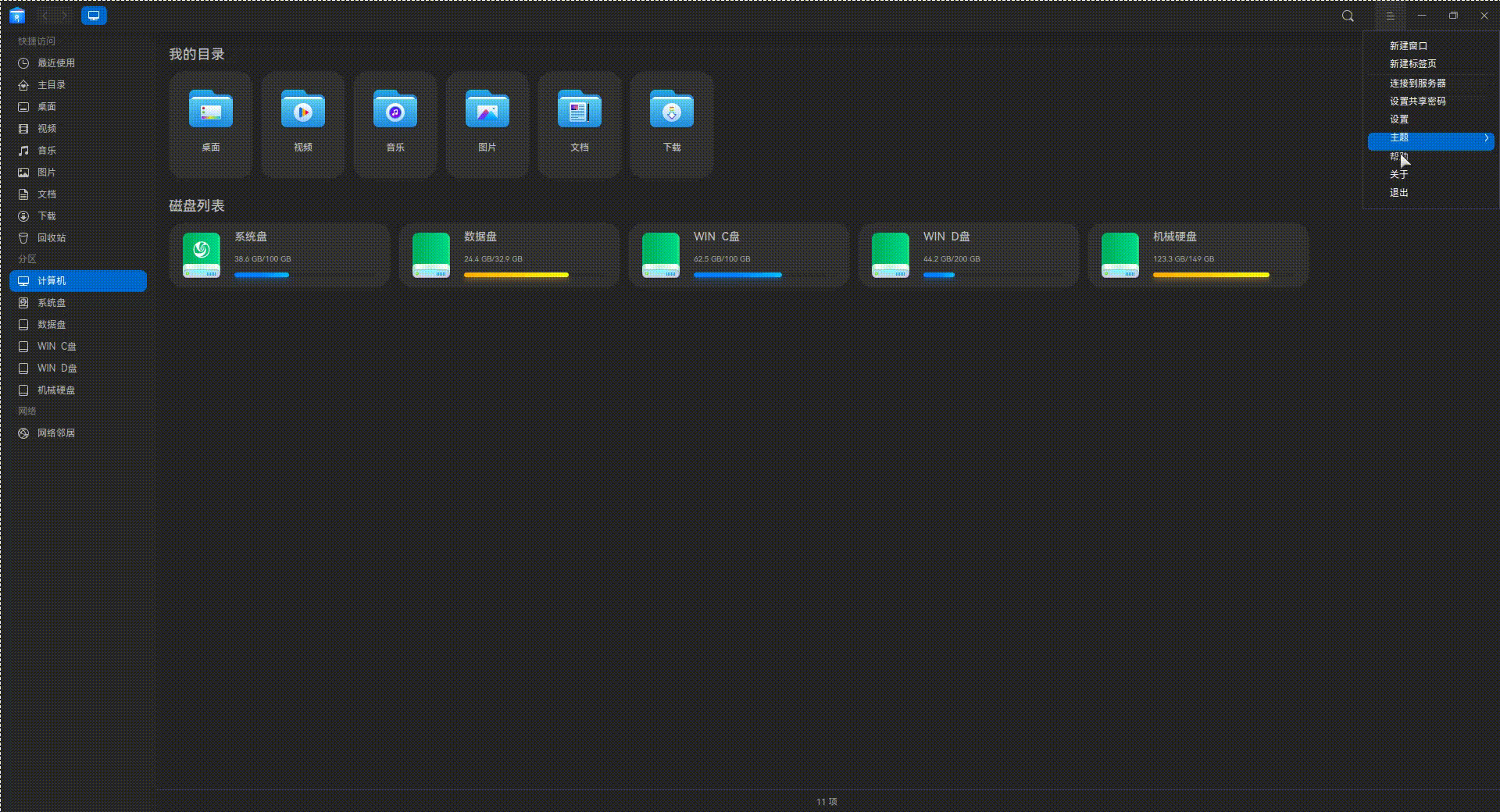
Task: Open the 音乐 folder in 我的目录
Action: [x=395, y=125]
